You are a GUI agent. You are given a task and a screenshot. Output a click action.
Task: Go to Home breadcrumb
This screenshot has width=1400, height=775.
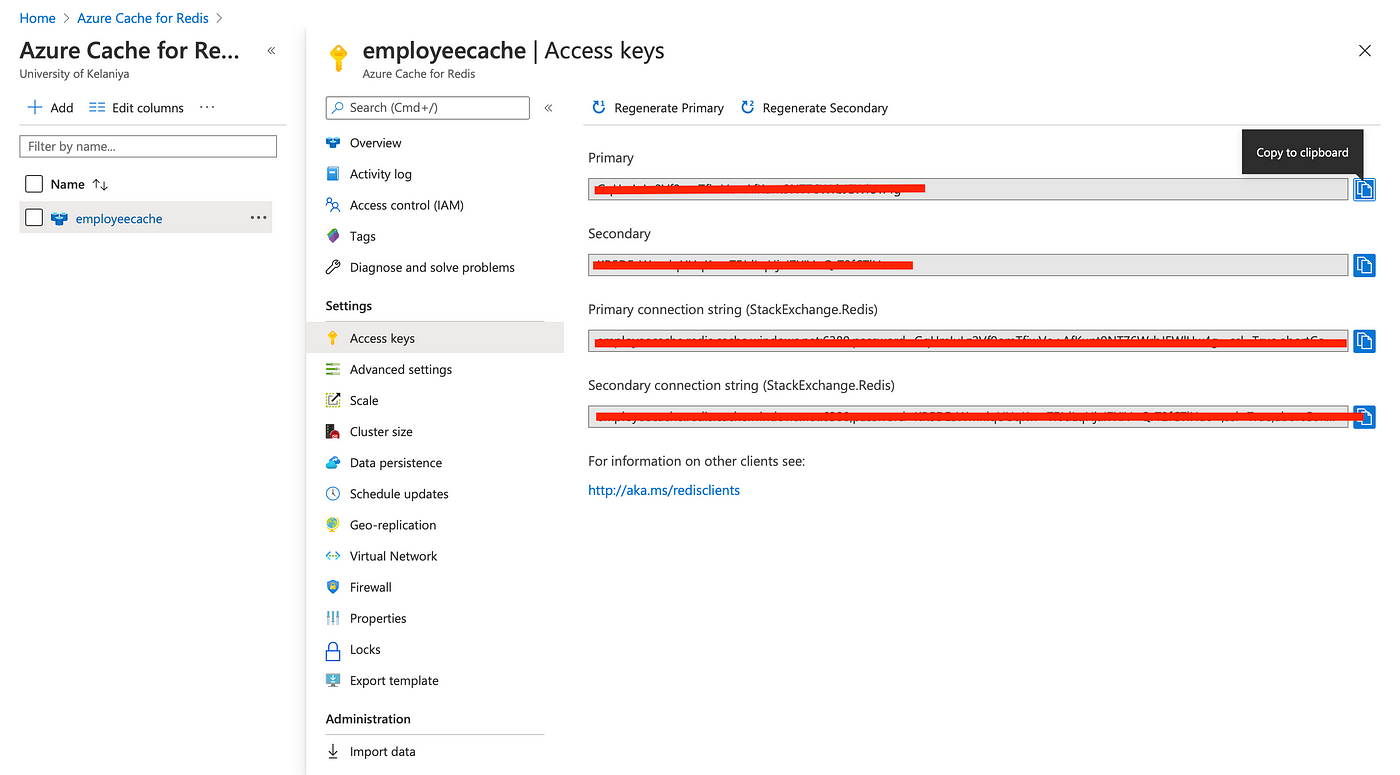coord(38,18)
